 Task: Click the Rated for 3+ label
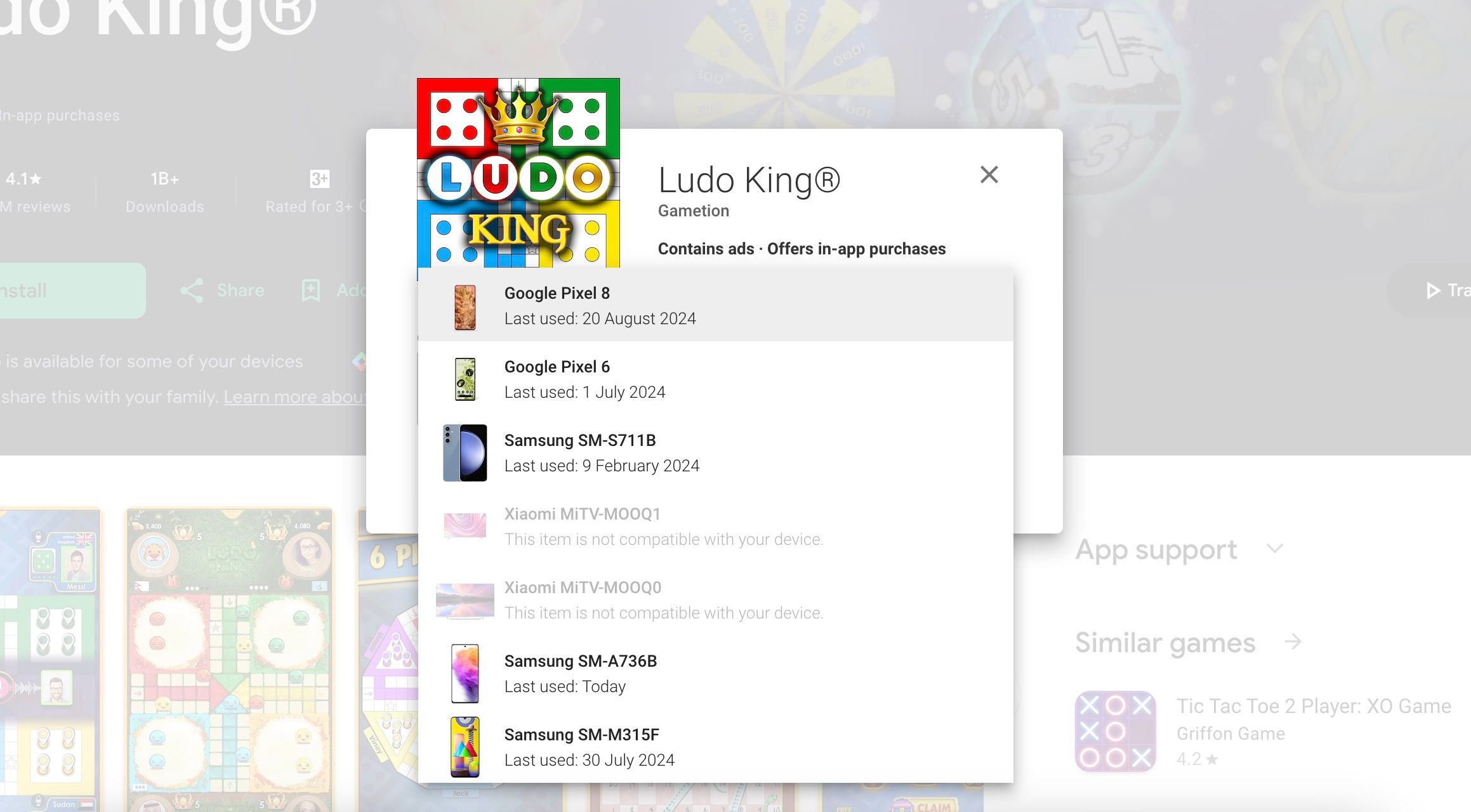coord(308,207)
